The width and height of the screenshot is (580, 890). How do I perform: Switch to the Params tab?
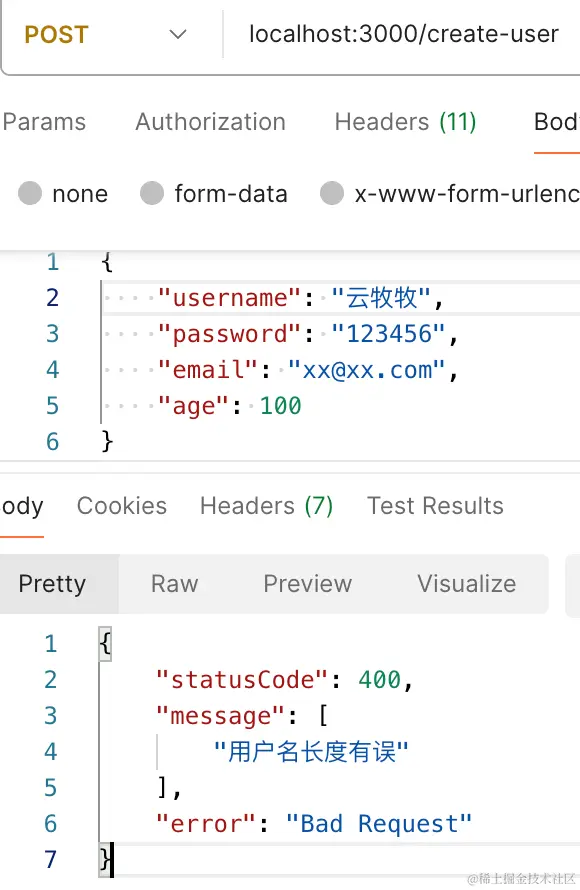click(44, 122)
